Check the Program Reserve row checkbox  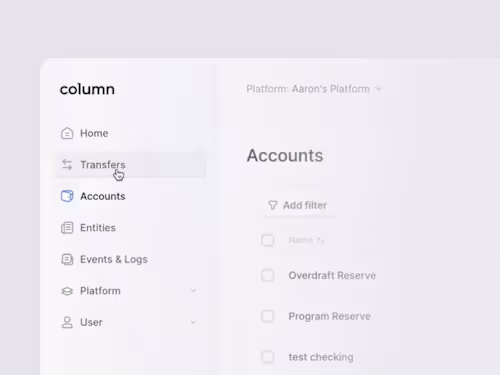tap(268, 316)
